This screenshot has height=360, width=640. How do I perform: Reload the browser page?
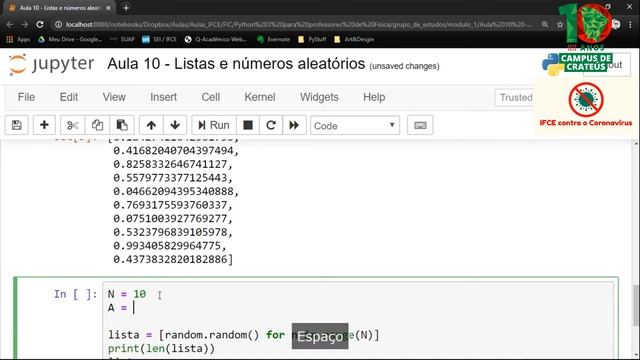[40, 24]
